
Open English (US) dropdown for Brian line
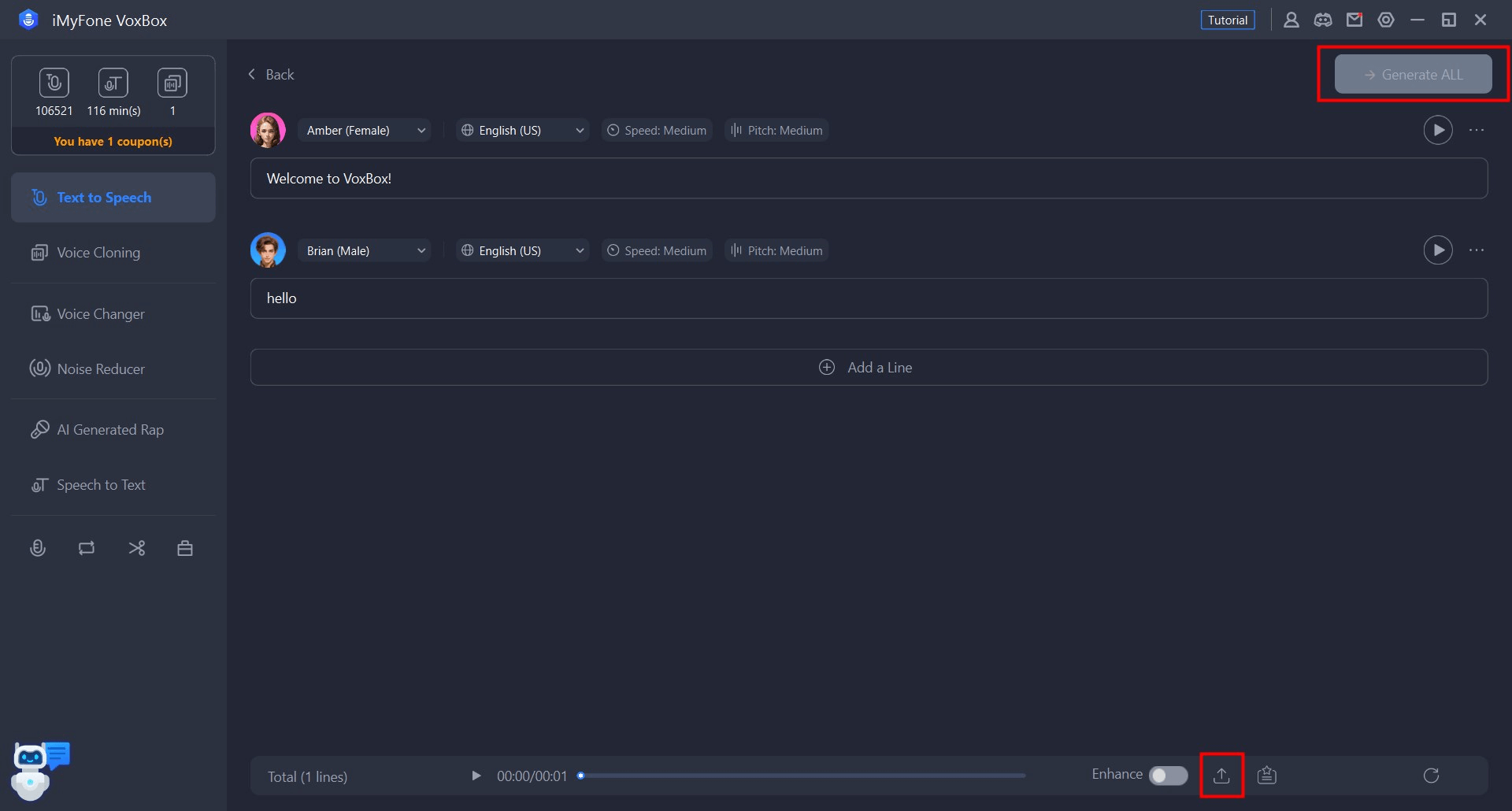pos(523,251)
